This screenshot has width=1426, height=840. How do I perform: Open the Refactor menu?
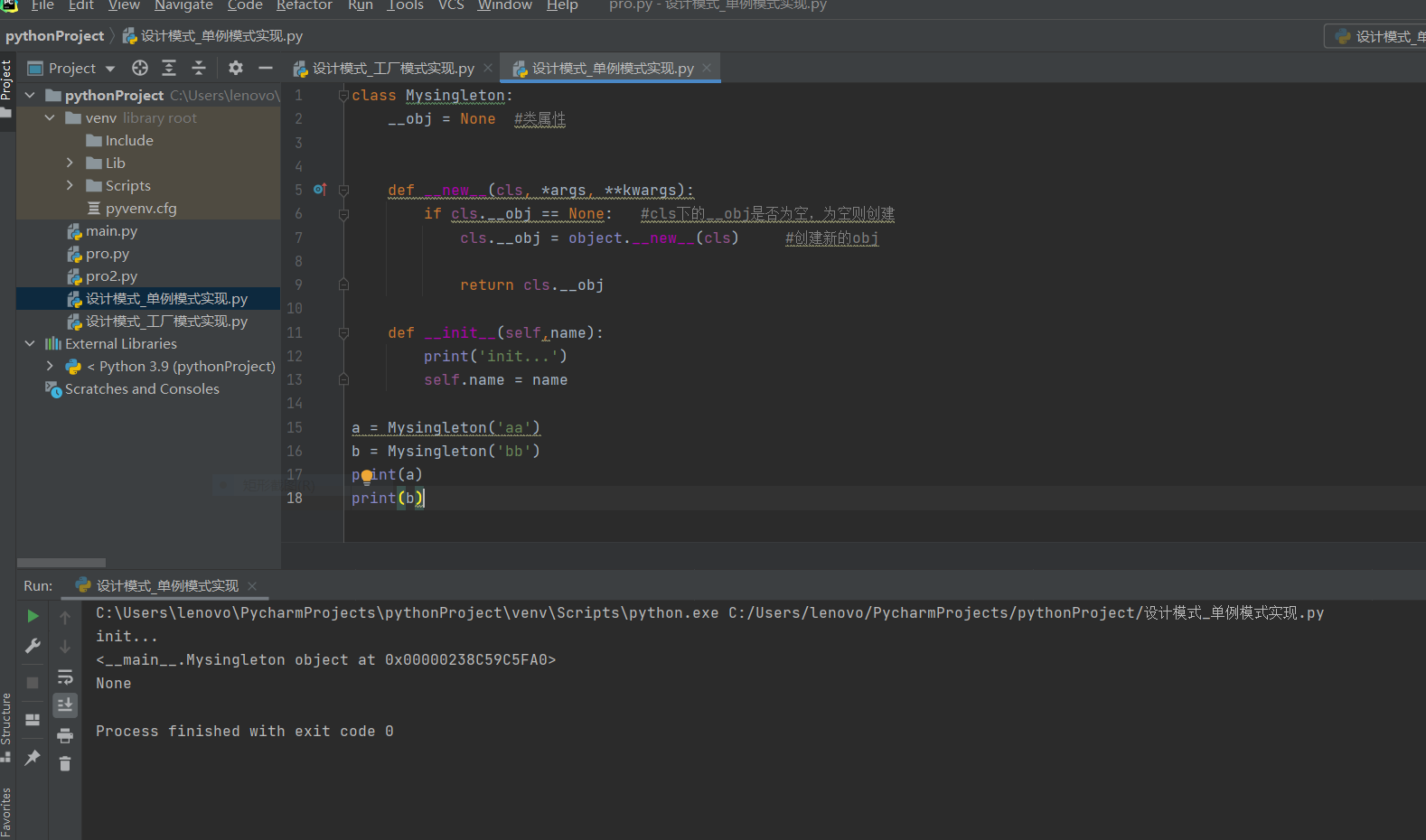click(x=305, y=5)
